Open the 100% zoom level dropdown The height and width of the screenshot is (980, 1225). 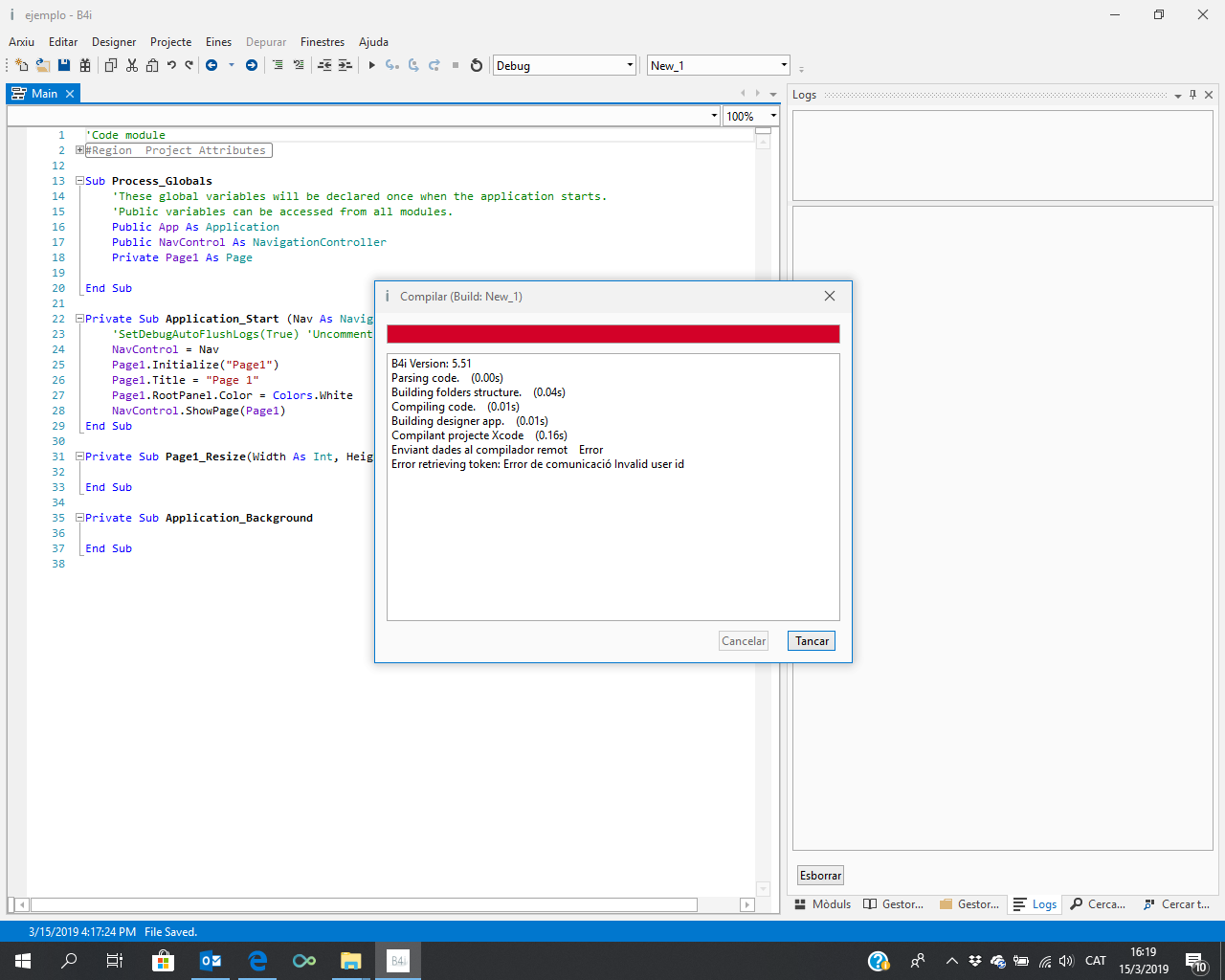click(773, 116)
